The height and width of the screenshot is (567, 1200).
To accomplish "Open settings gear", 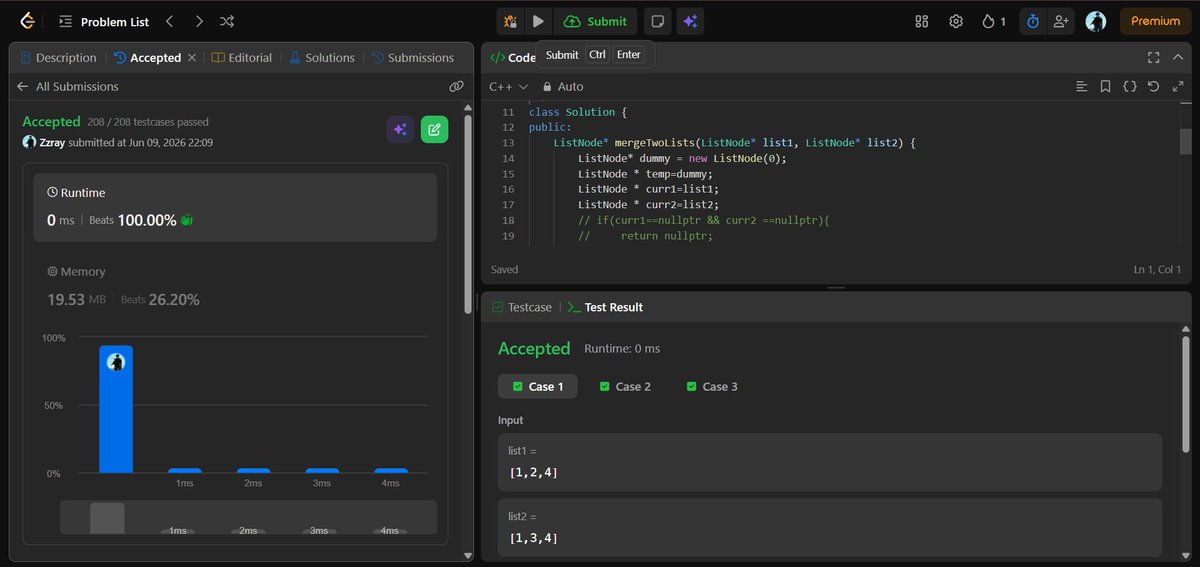I will click(x=956, y=21).
